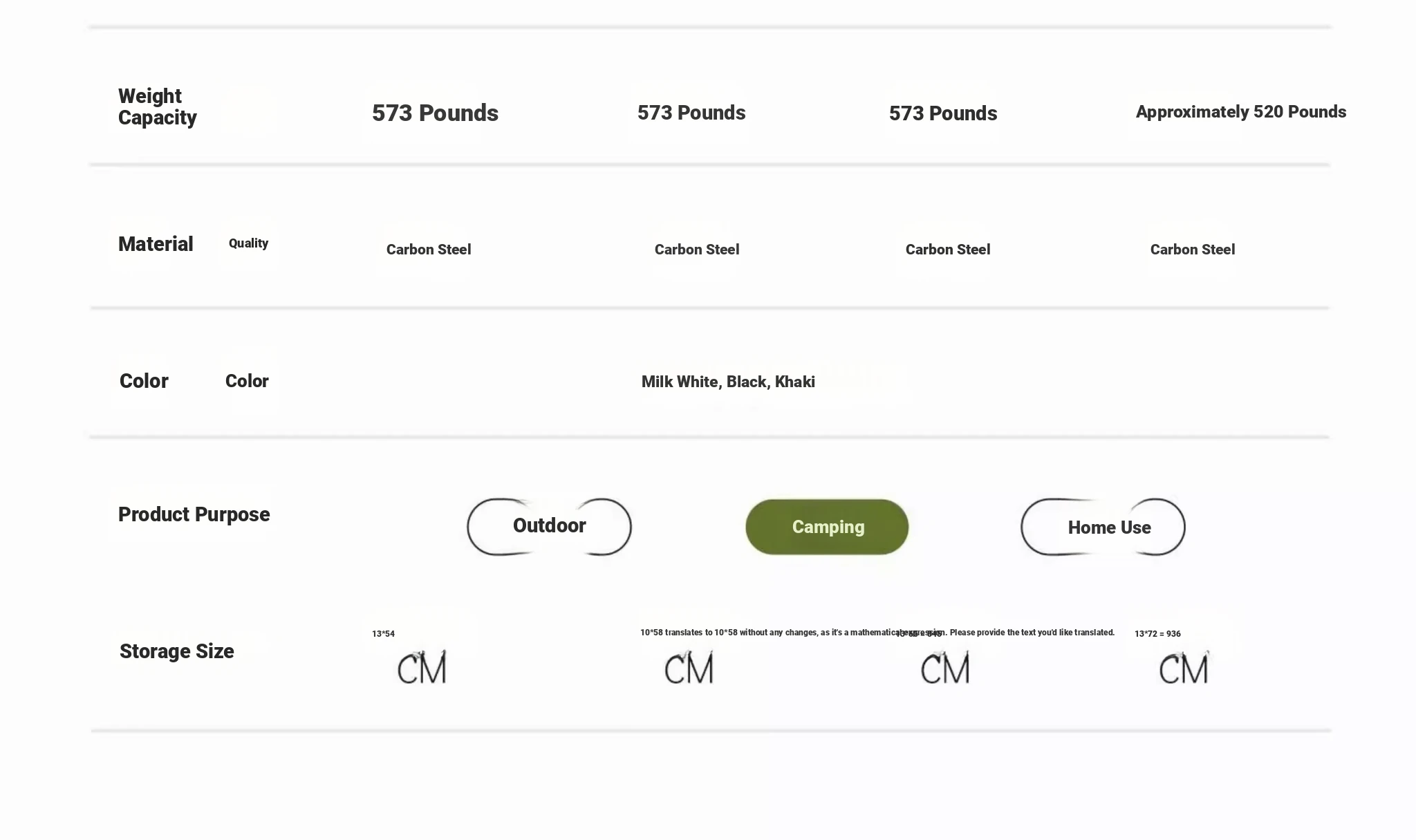The width and height of the screenshot is (1416, 840).
Task: Select the Outdoor purpose pill
Action: pyautogui.click(x=549, y=527)
